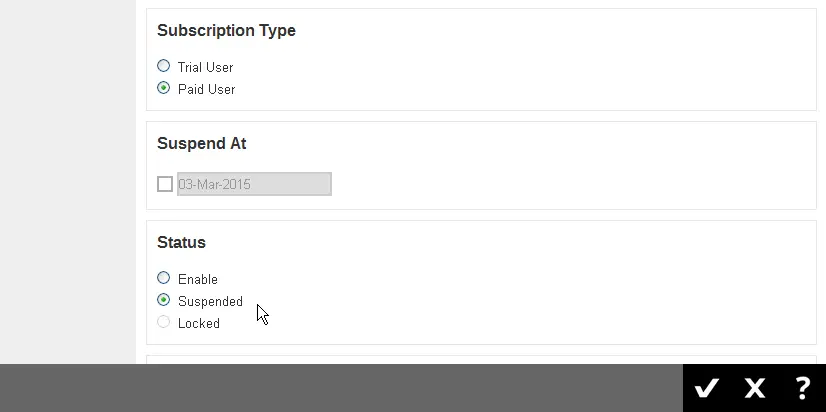Click the "Locked" label text

click(x=199, y=323)
